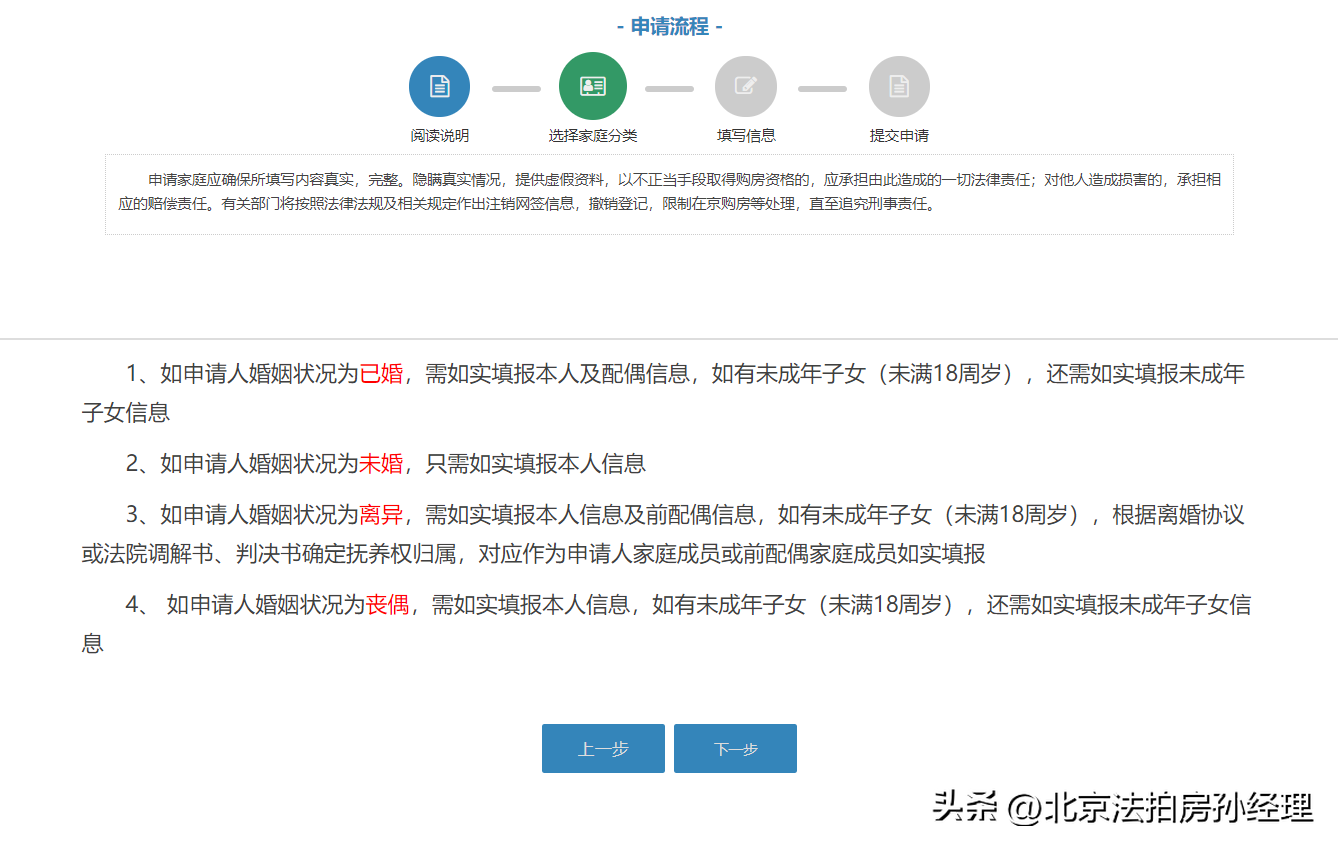Image resolution: width=1338 pixels, height=848 pixels.
Task: Click the red 已婚 keyword
Action: pos(381,374)
